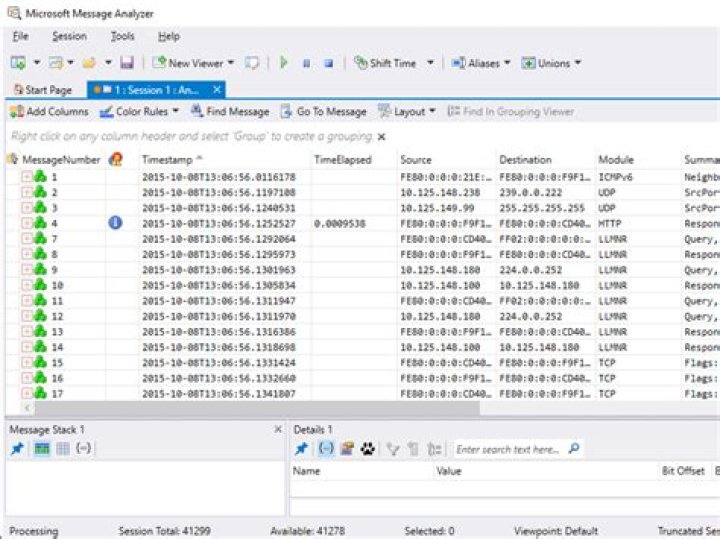Expand message row 15
The image size is (720, 539).
(27, 362)
